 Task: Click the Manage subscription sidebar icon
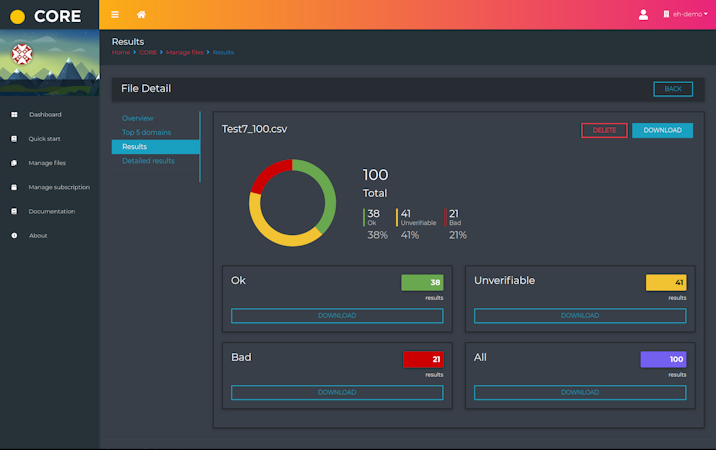coord(14,187)
